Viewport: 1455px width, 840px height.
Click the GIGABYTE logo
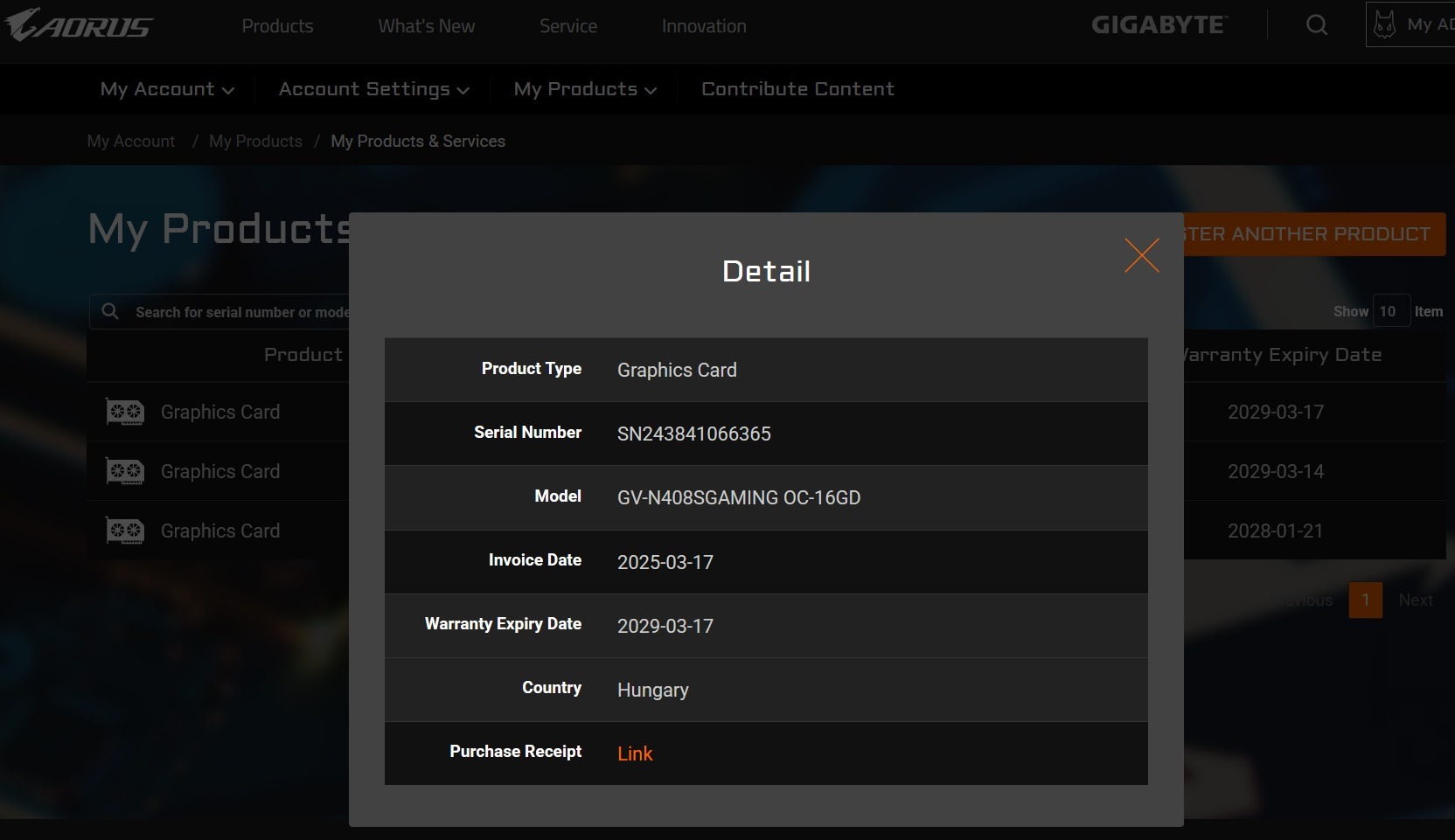(x=1159, y=24)
